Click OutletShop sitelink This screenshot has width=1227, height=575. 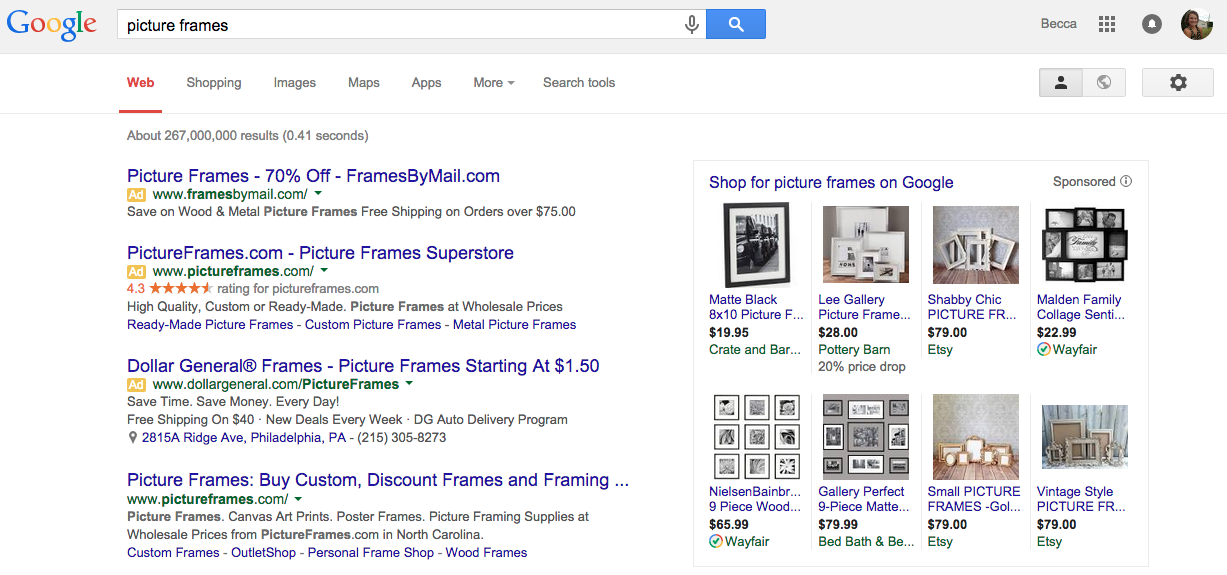pyautogui.click(x=264, y=552)
